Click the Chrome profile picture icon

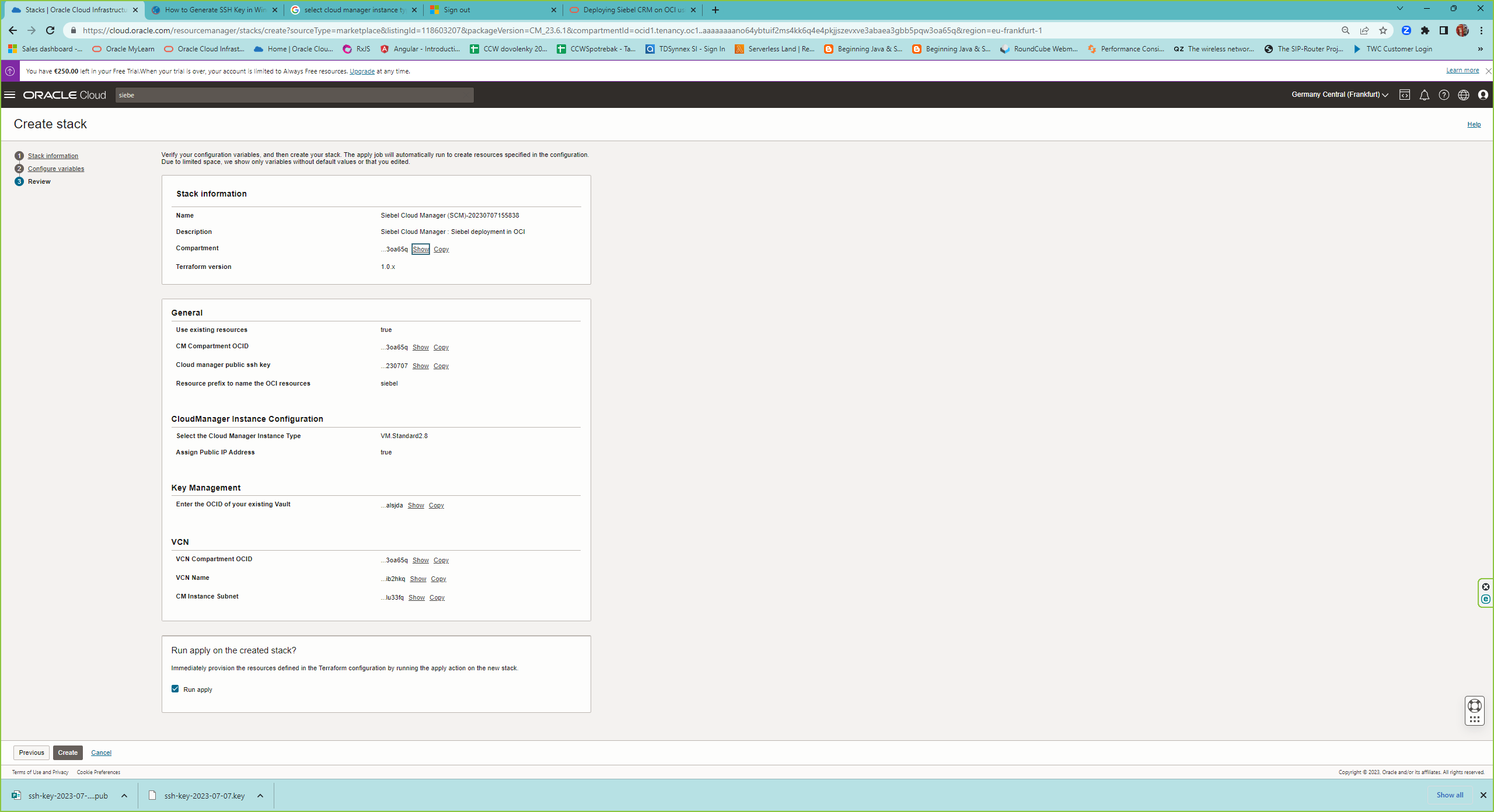click(x=1462, y=30)
